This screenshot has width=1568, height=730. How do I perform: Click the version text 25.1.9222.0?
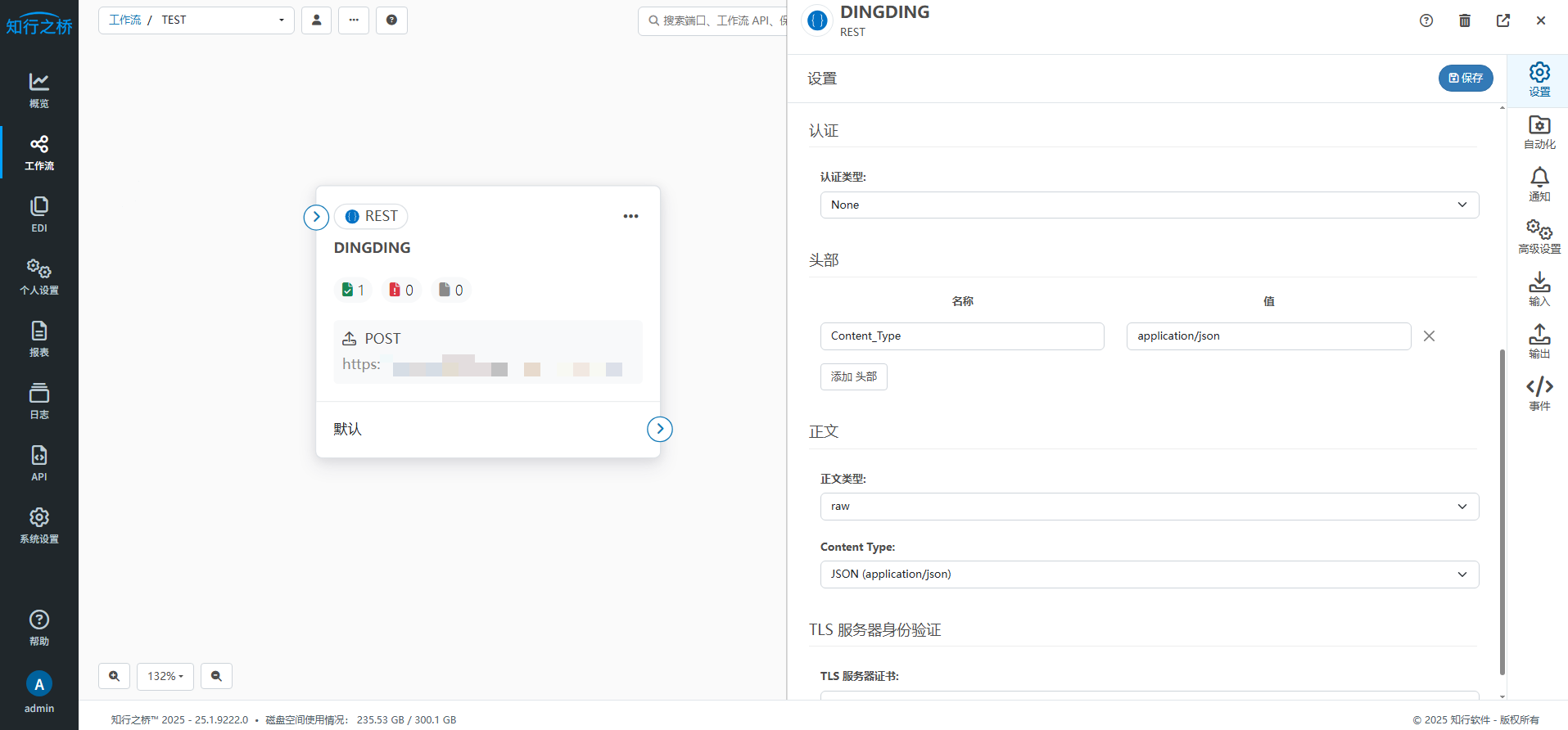click(221, 720)
